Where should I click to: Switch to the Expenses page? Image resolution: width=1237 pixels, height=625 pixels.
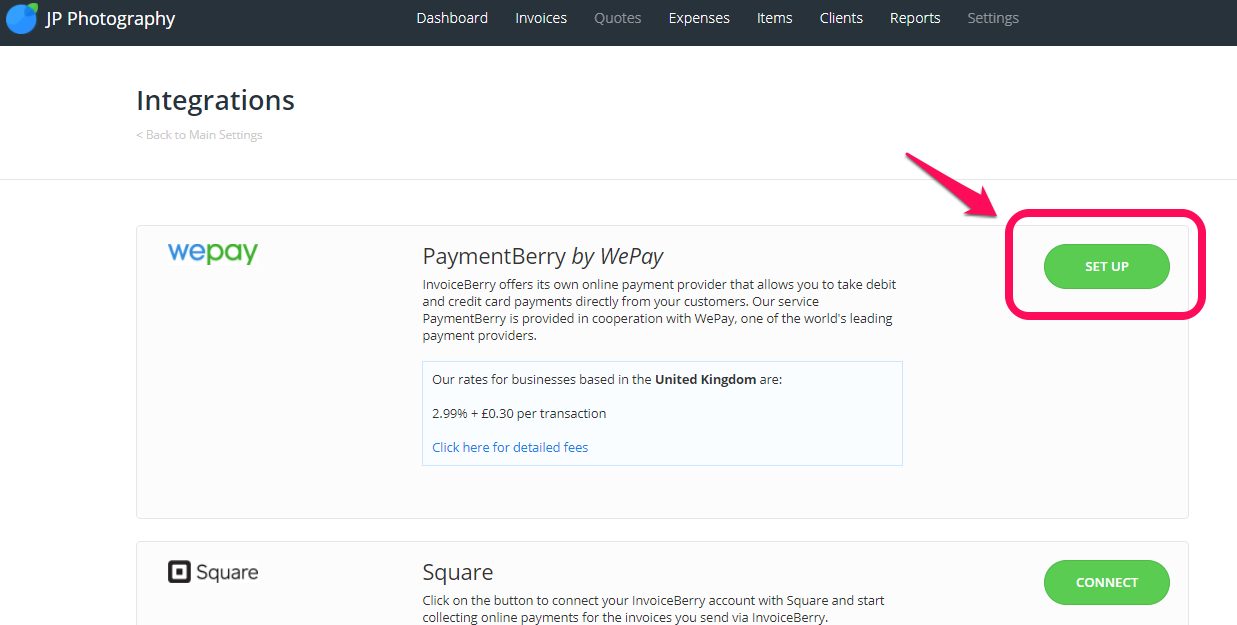pyautogui.click(x=699, y=18)
